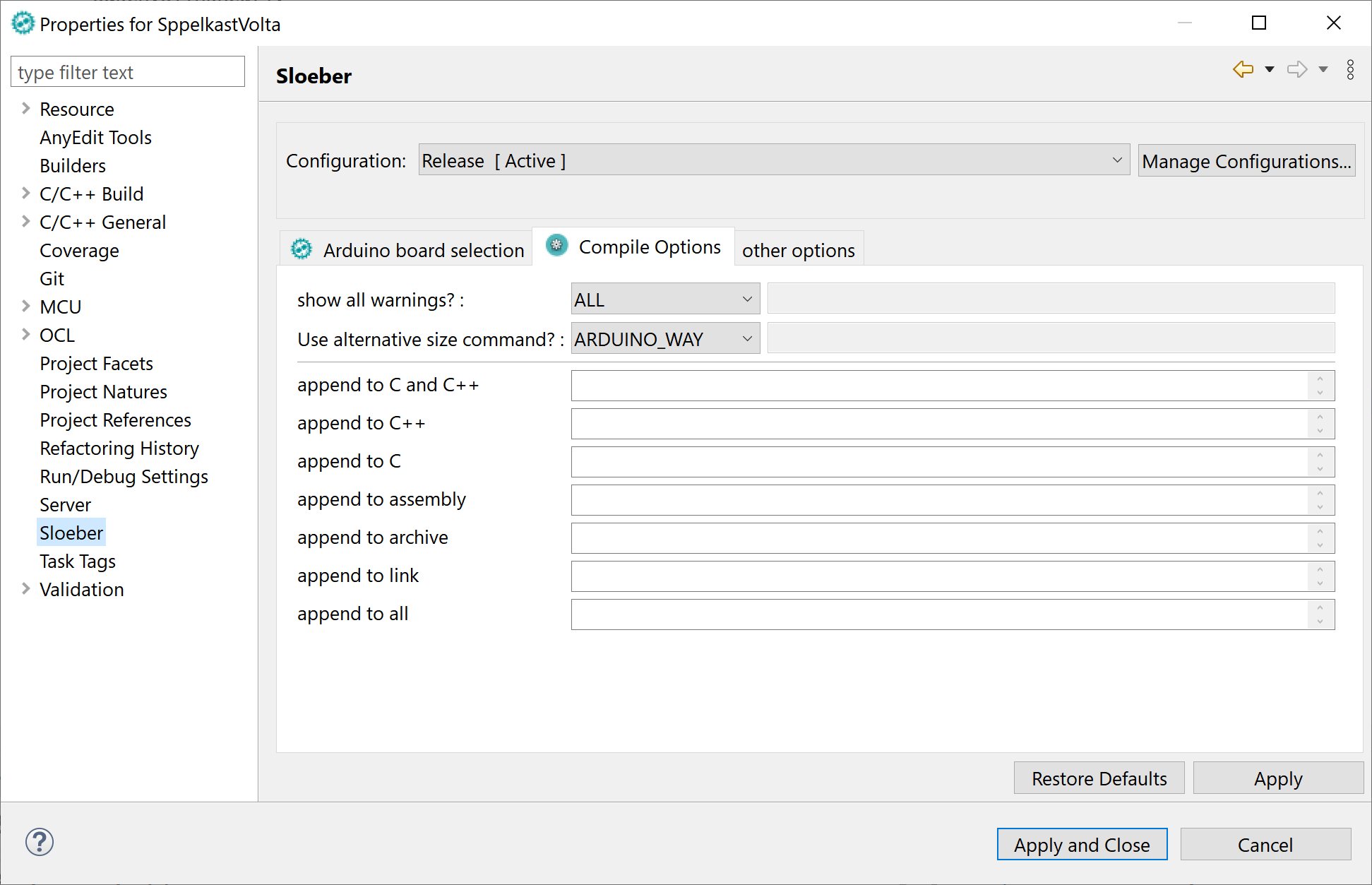Expand the C/C++ Build tree item

pos(25,194)
